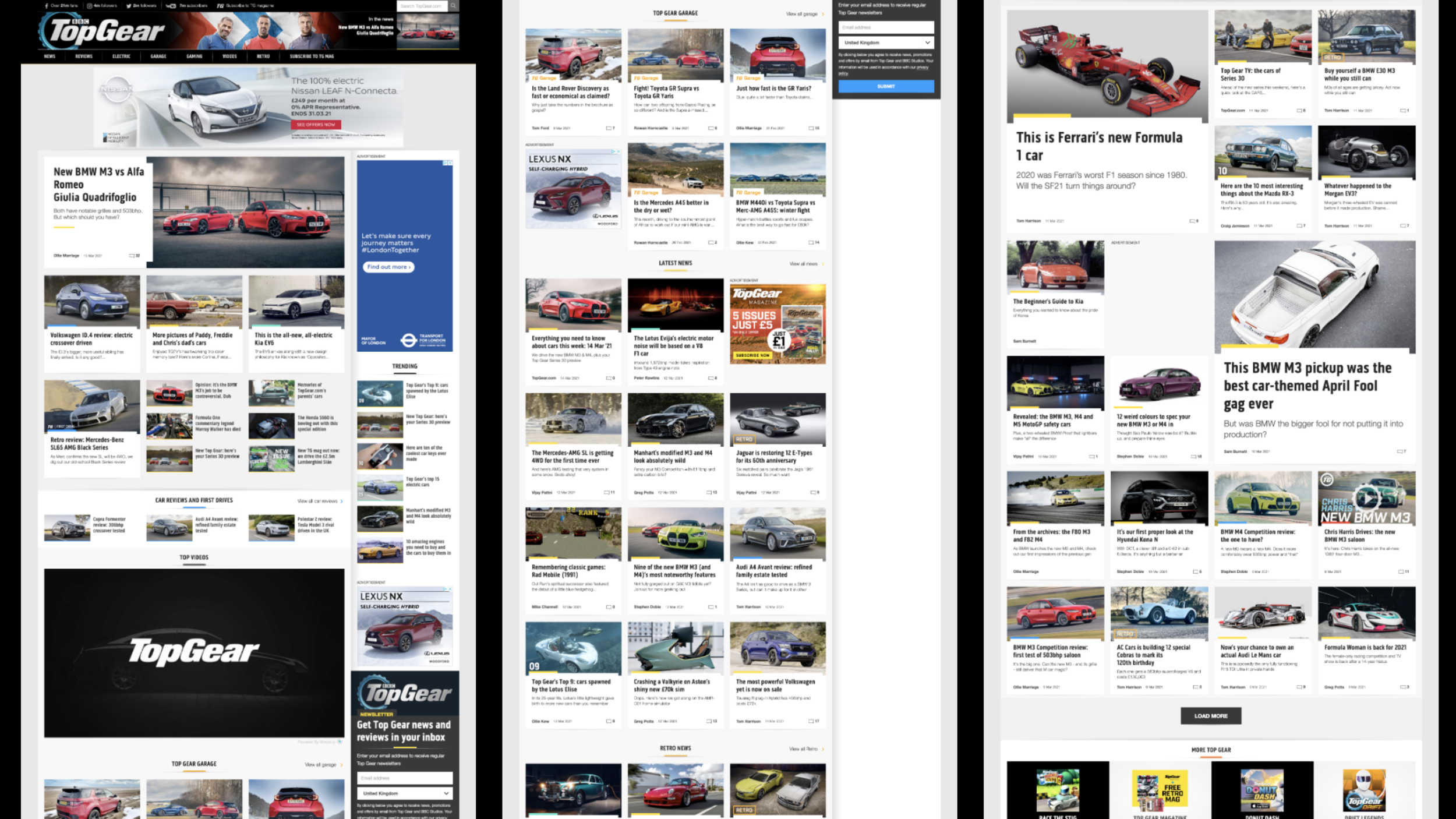Open United Kingdom dropdown under newsletter heading
The image size is (1456, 819).
pyautogui.click(x=405, y=793)
